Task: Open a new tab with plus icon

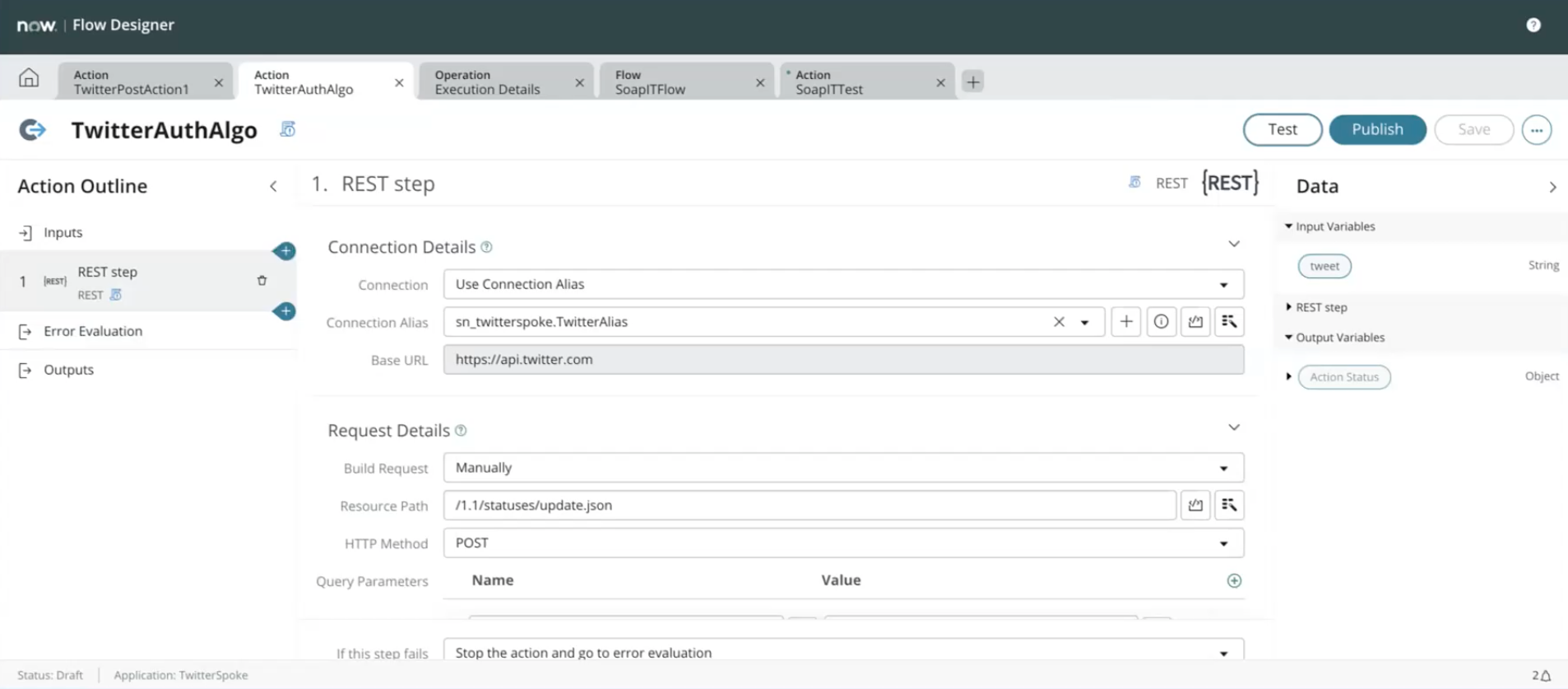Action: pos(973,81)
